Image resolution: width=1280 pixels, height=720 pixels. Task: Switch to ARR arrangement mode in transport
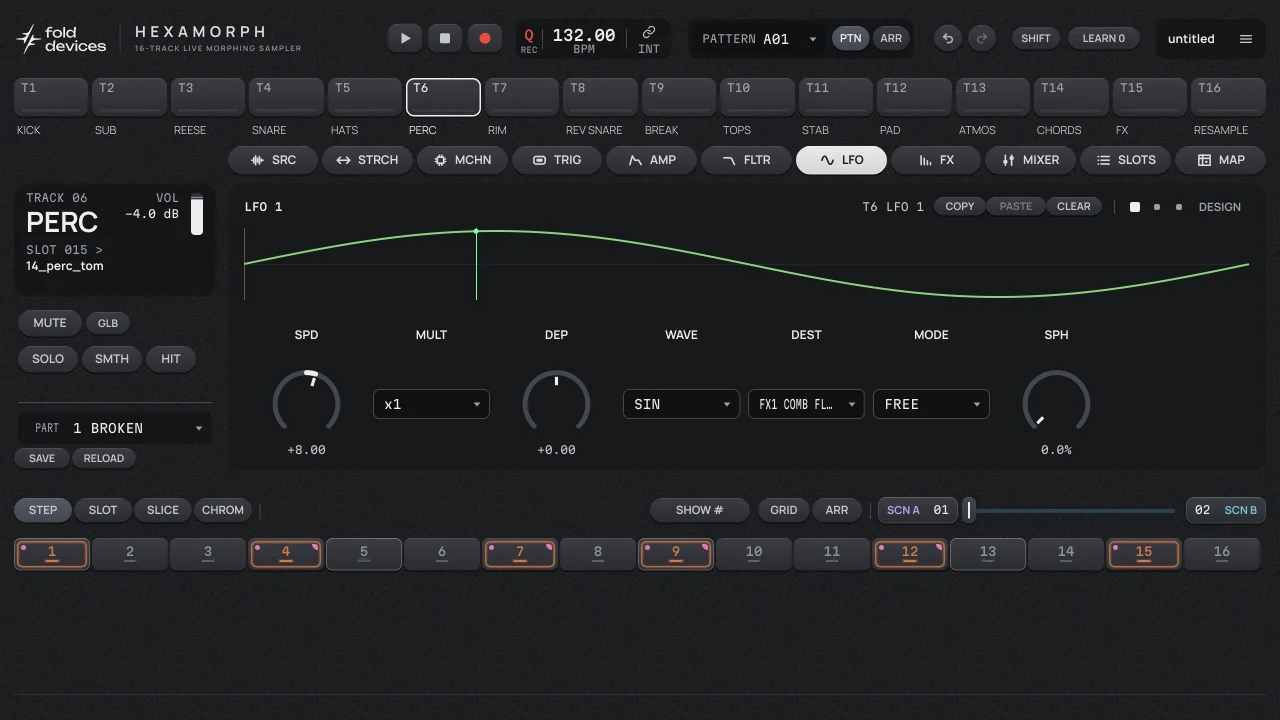tap(891, 38)
